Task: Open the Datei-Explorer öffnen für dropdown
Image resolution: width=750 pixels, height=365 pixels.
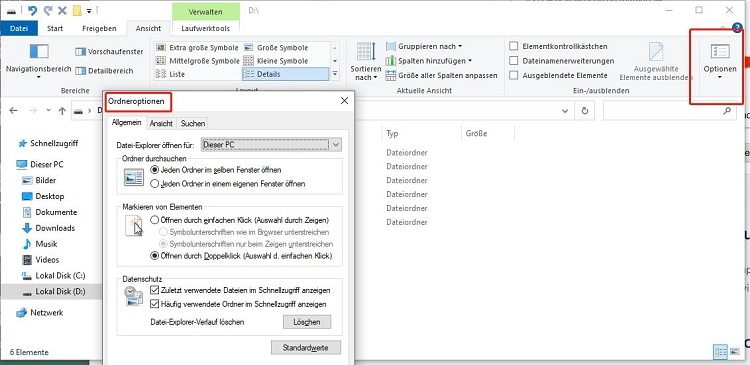Action: (272, 144)
